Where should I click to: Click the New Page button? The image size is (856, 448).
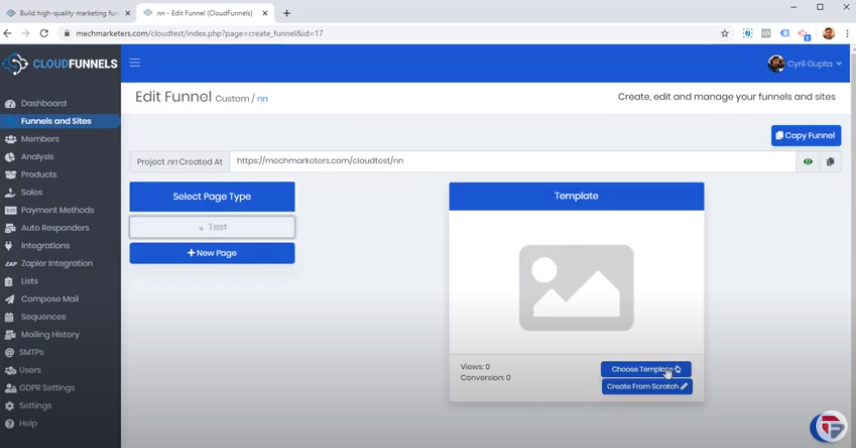212,253
